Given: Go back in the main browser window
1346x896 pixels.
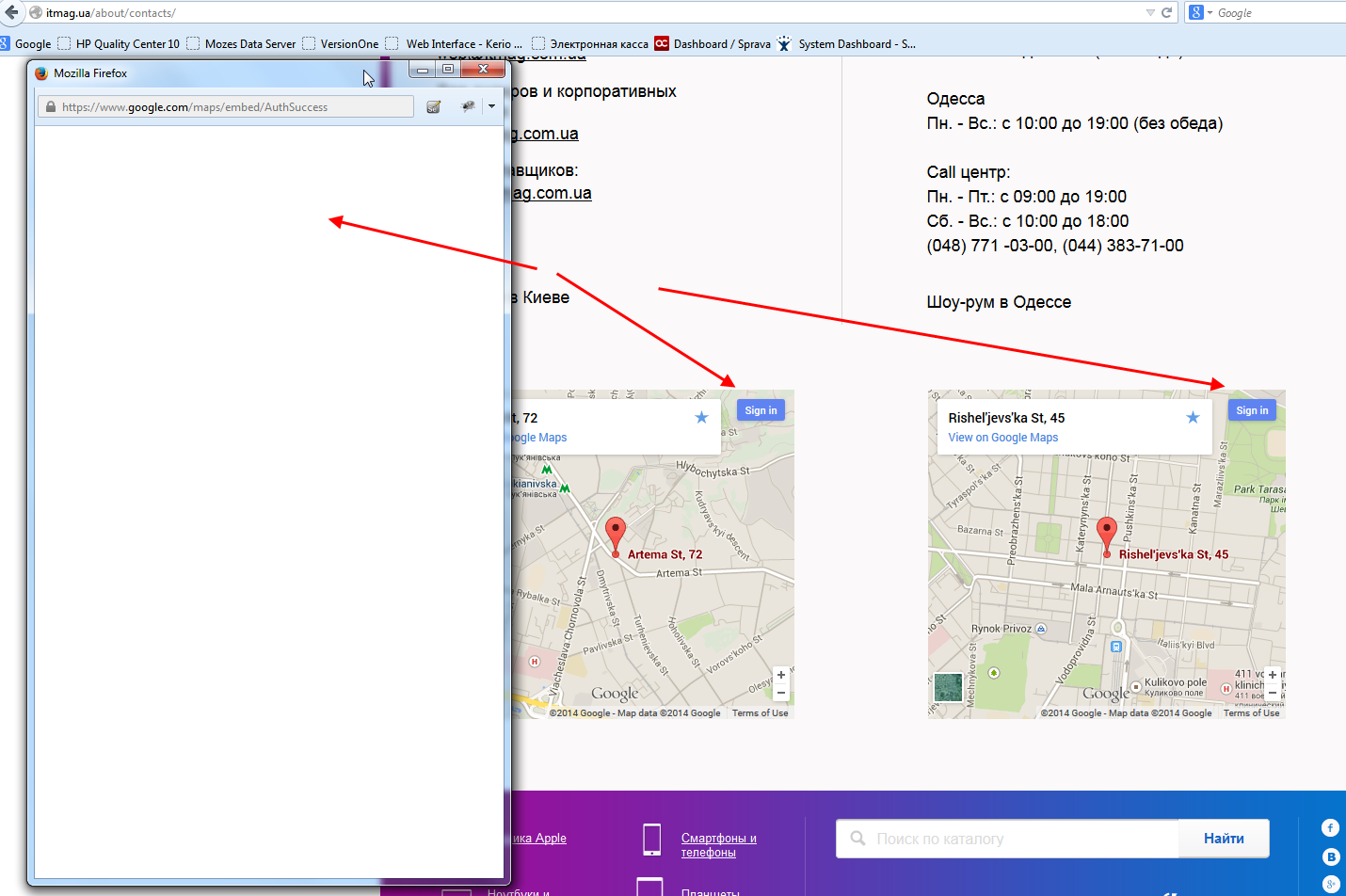Looking at the screenshot, I should click(10, 12).
